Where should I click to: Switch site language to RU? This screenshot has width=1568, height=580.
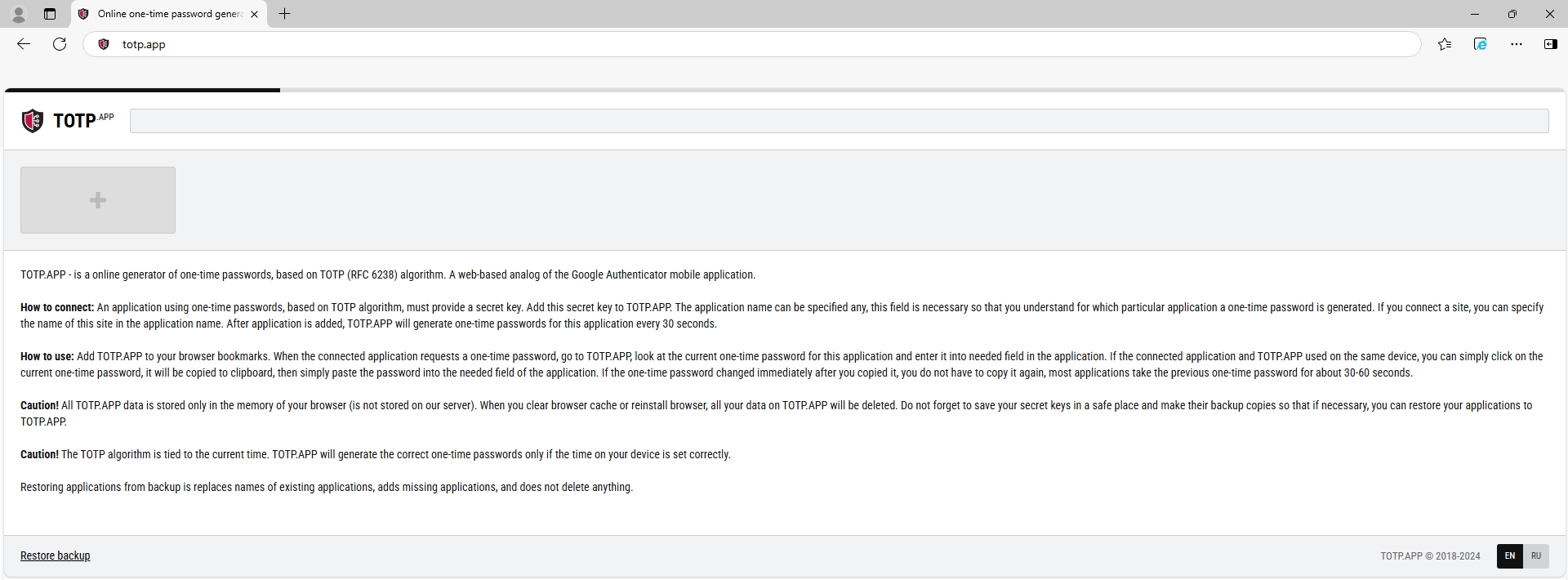tap(1536, 555)
